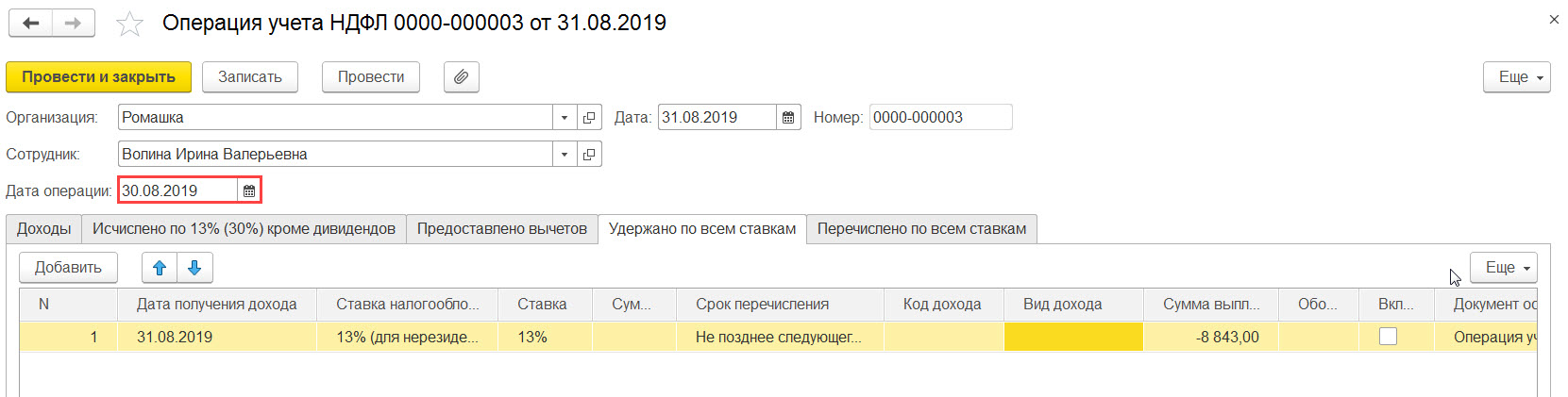Open attached files with paperclip icon
Image resolution: width=1568 pixels, height=397 pixels.
(x=461, y=77)
